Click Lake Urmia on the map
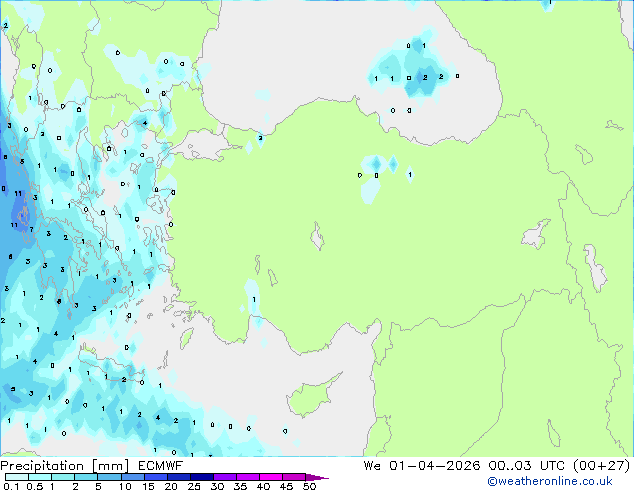634x490 pixels. [x=595, y=267]
